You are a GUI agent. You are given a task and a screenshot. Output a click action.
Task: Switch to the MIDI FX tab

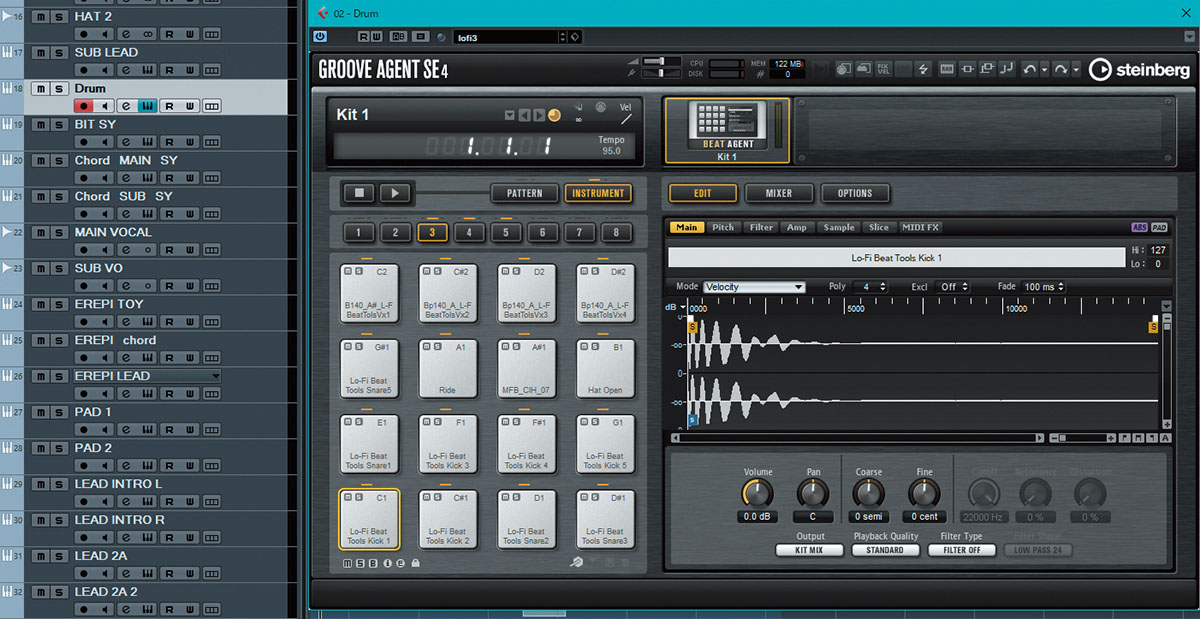(921, 227)
